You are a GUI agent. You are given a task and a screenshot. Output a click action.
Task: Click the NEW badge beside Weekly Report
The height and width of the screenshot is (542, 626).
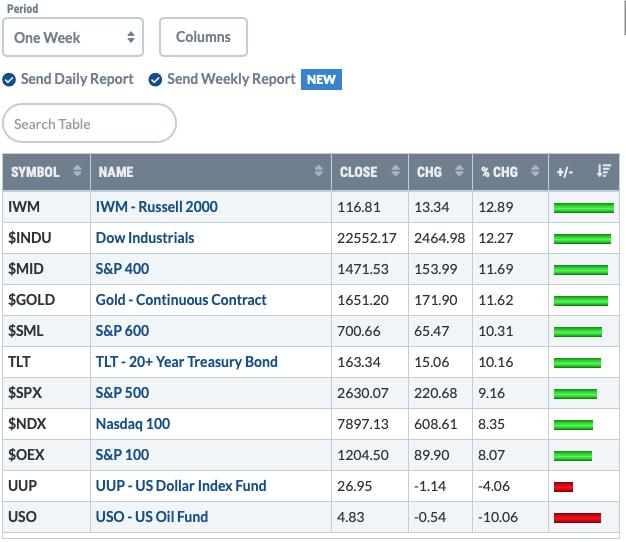pyautogui.click(x=321, y=79)
